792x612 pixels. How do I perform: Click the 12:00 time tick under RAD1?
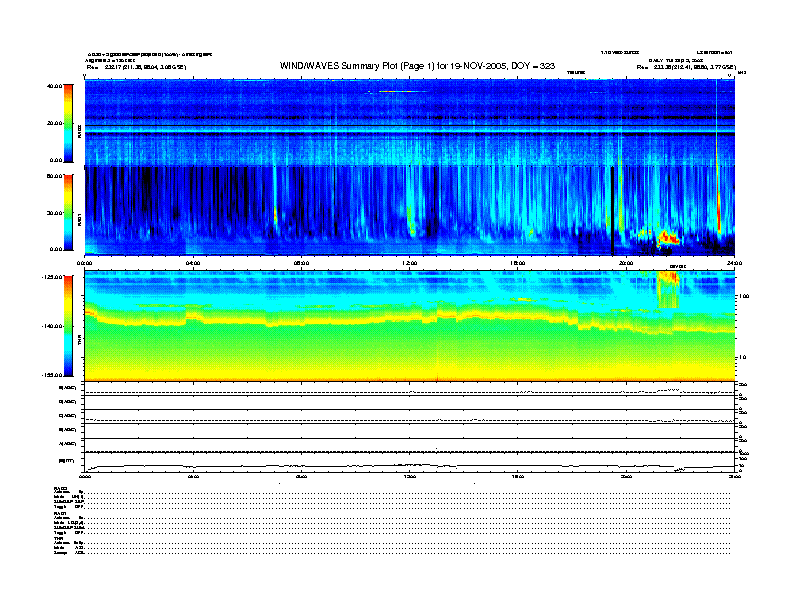[x=410, y=263]
